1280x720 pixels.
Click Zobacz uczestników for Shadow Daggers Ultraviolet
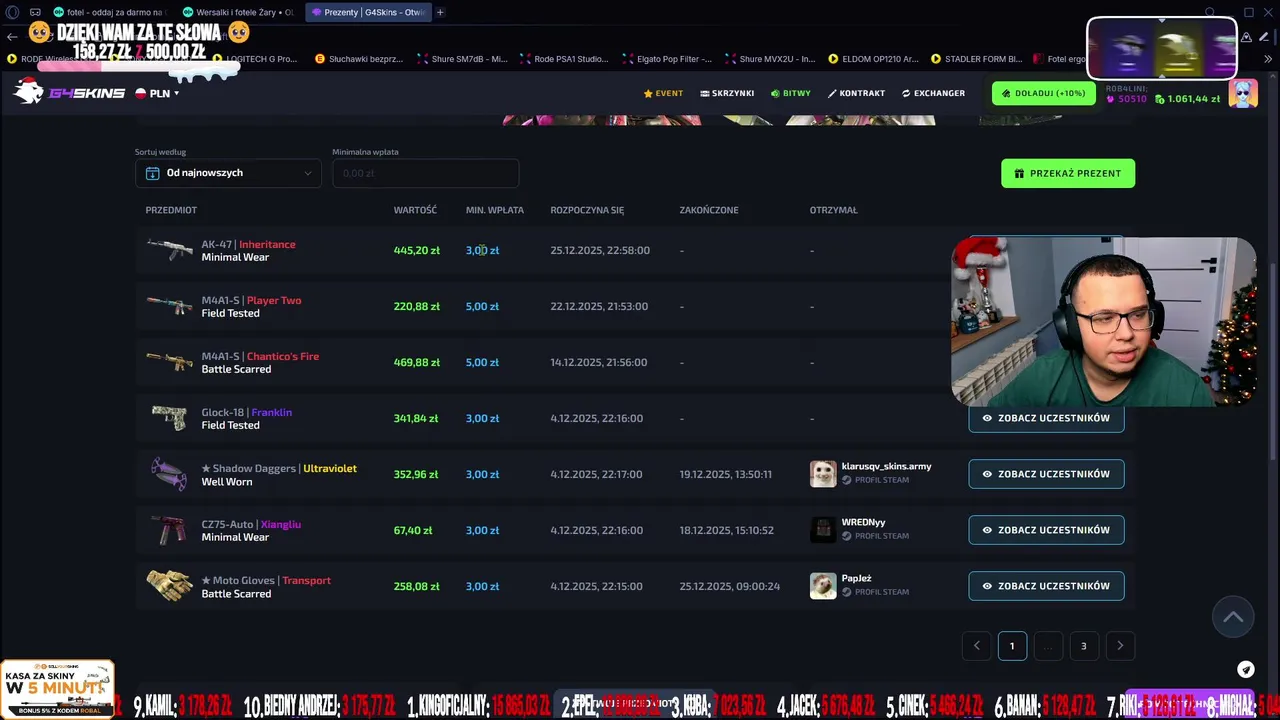click(x=1046, y=474)
